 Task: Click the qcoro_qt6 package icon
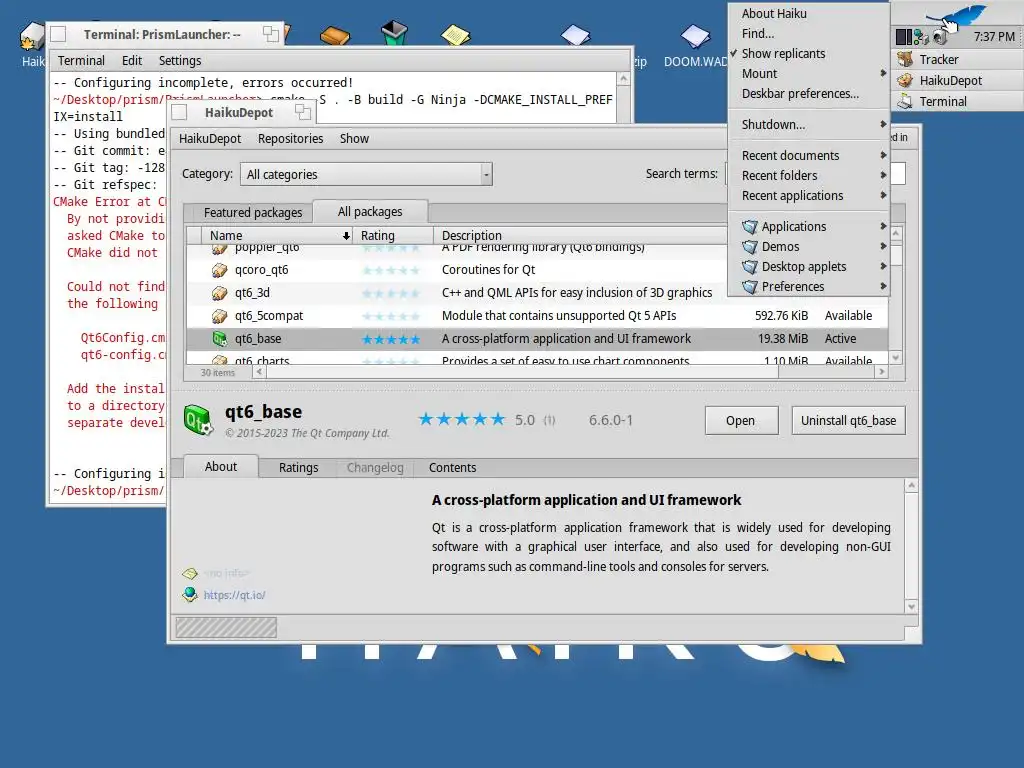coord(219,270)
